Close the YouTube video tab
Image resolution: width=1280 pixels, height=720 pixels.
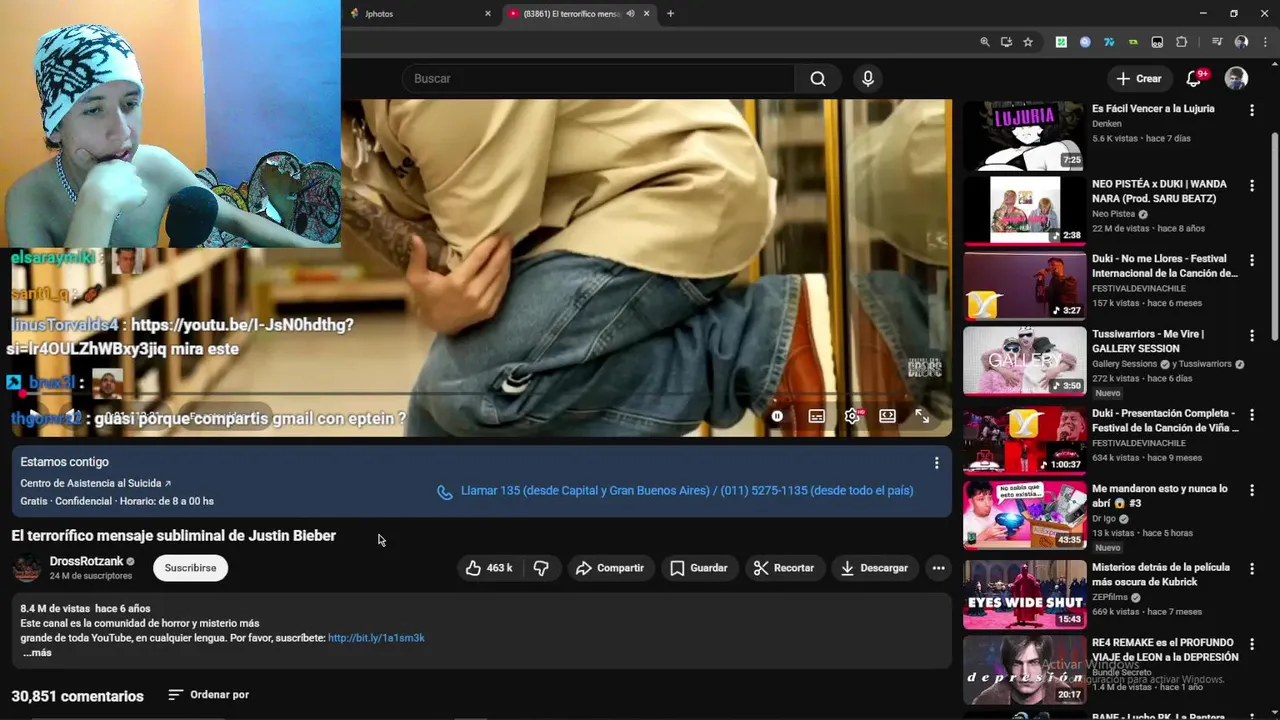click(646, 14)
